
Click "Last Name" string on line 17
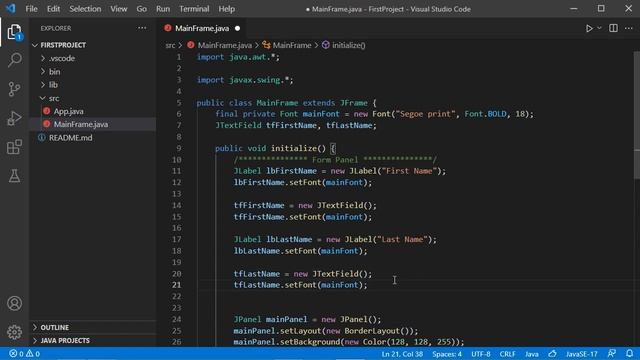401,240
